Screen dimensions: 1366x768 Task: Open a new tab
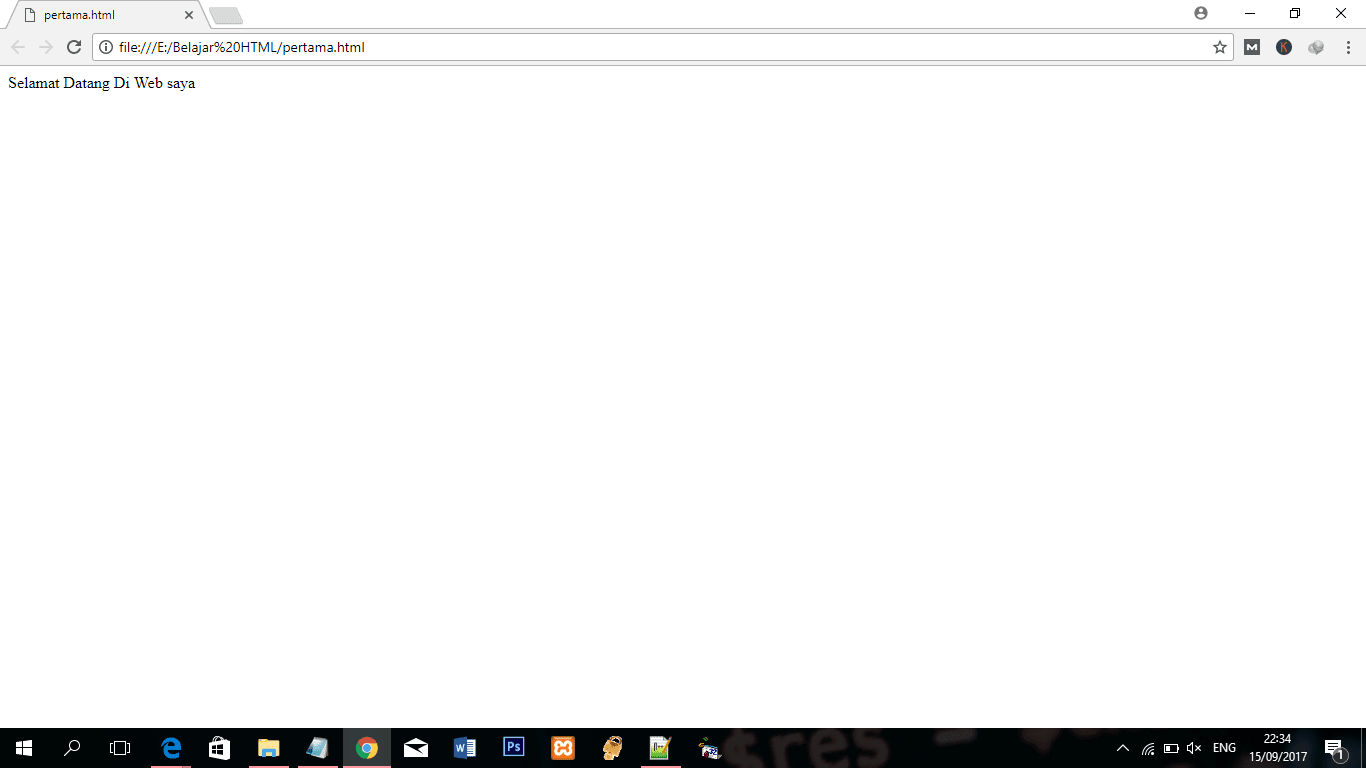click(226, 15)
